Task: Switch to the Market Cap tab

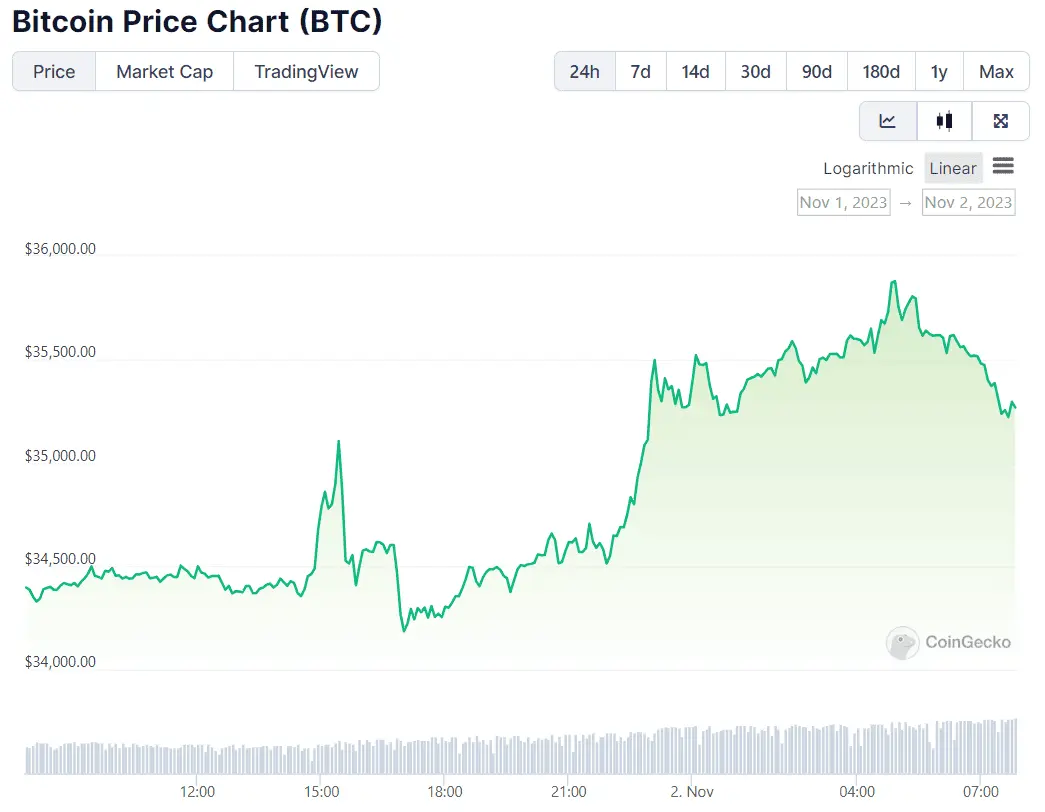Action: coord(163,71)
